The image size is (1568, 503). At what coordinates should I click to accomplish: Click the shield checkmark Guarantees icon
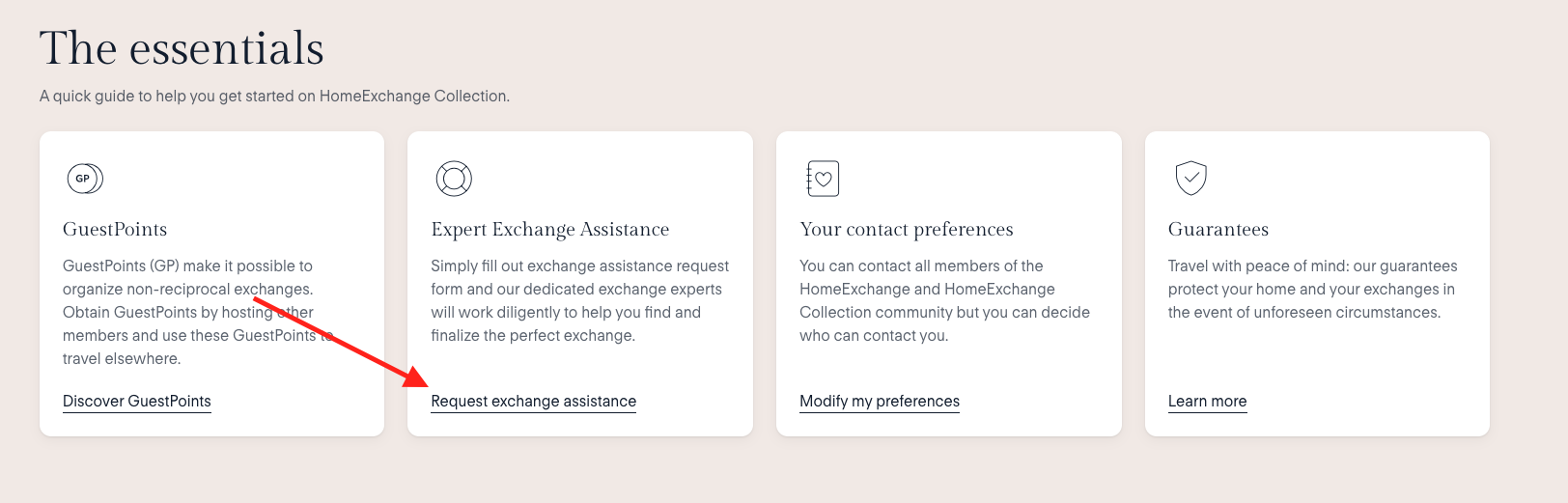click(x=1190, y=178)
